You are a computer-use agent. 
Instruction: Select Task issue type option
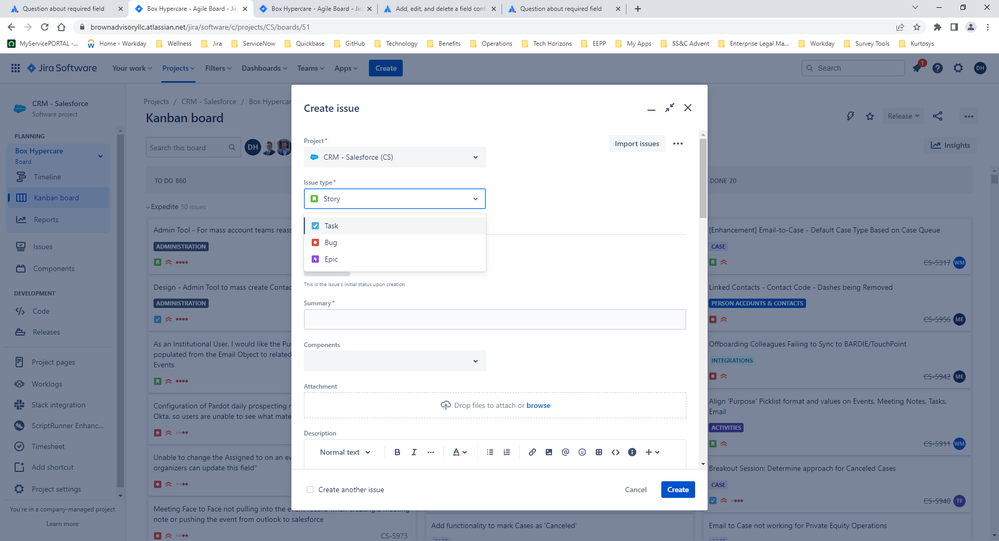(x=394, y=226)
